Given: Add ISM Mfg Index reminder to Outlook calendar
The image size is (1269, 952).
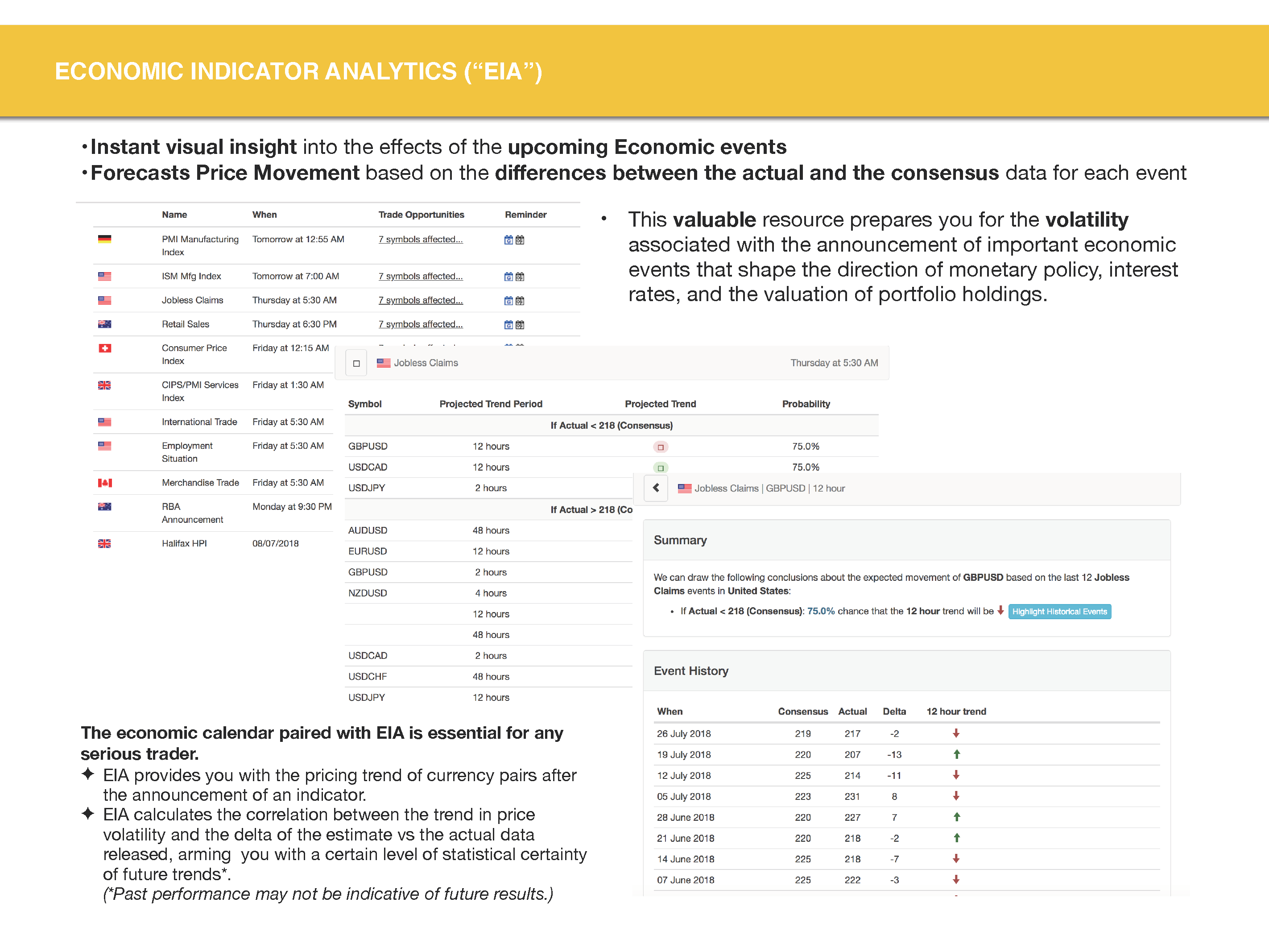Looking at the screenshot, I should pyautogui.click(x=520, y=277).
